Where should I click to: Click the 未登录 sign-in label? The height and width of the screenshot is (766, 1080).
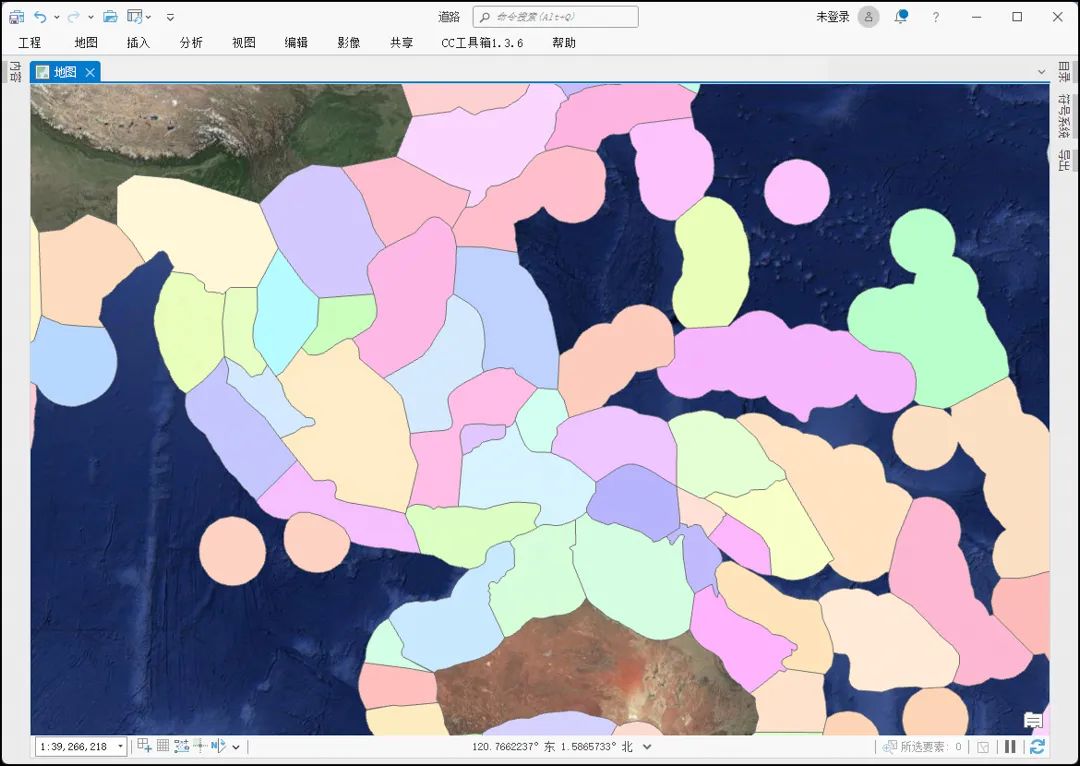coord(833,17)
